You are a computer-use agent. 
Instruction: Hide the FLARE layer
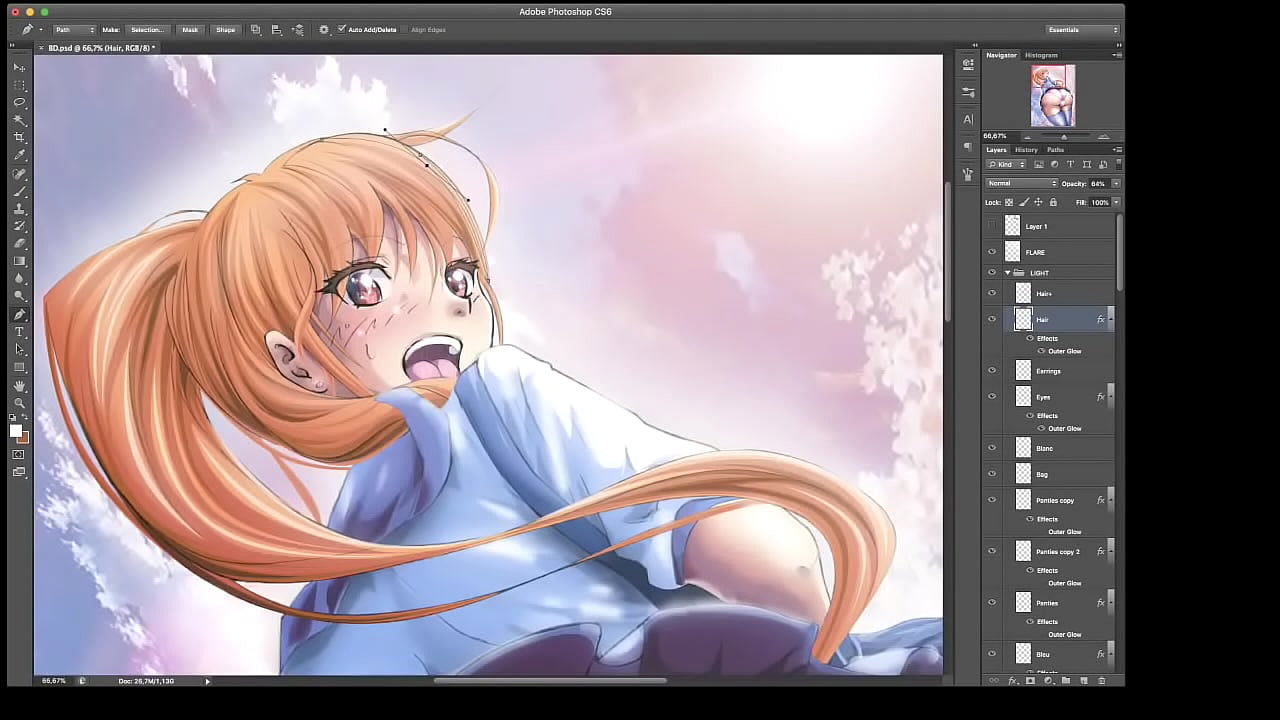pyautogui.click(x=992, y=252)
